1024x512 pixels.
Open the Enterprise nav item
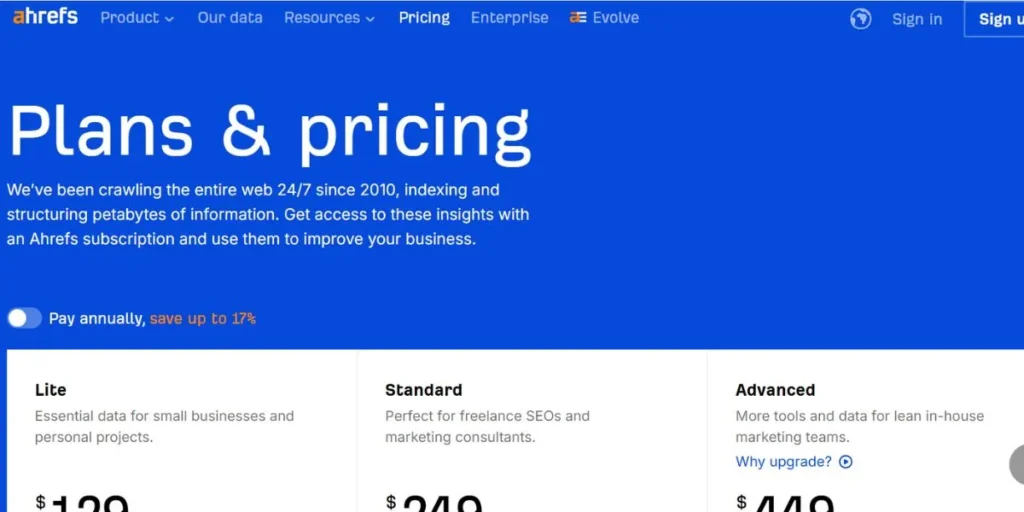coord(509,18)
